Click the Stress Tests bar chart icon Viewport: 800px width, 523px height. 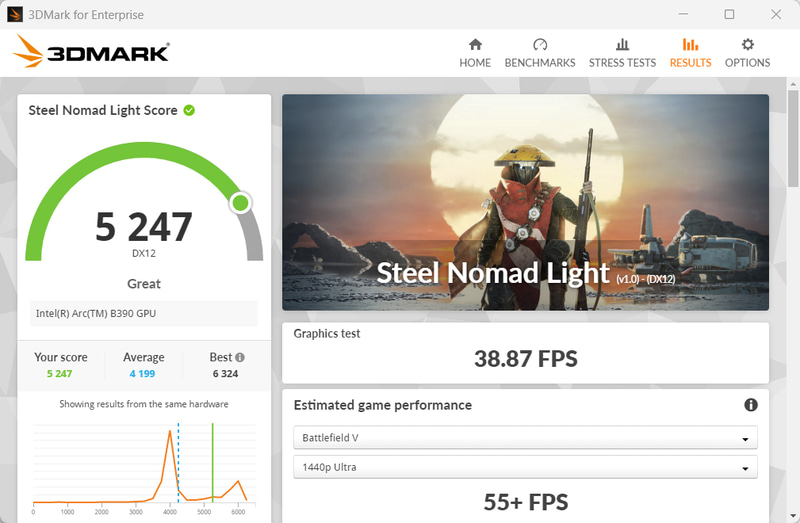622,44
